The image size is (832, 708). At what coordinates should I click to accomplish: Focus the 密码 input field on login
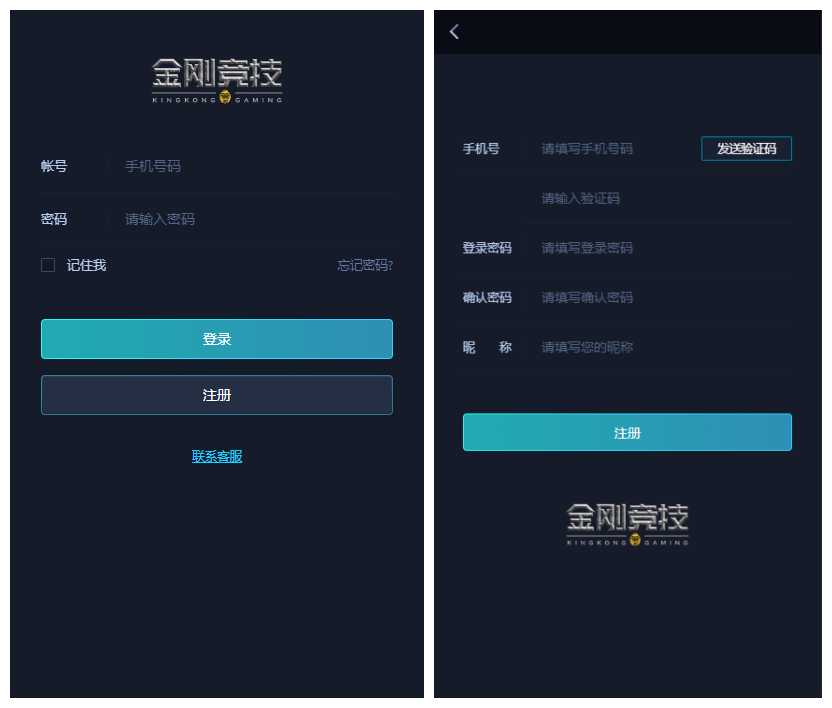point(249,219)
